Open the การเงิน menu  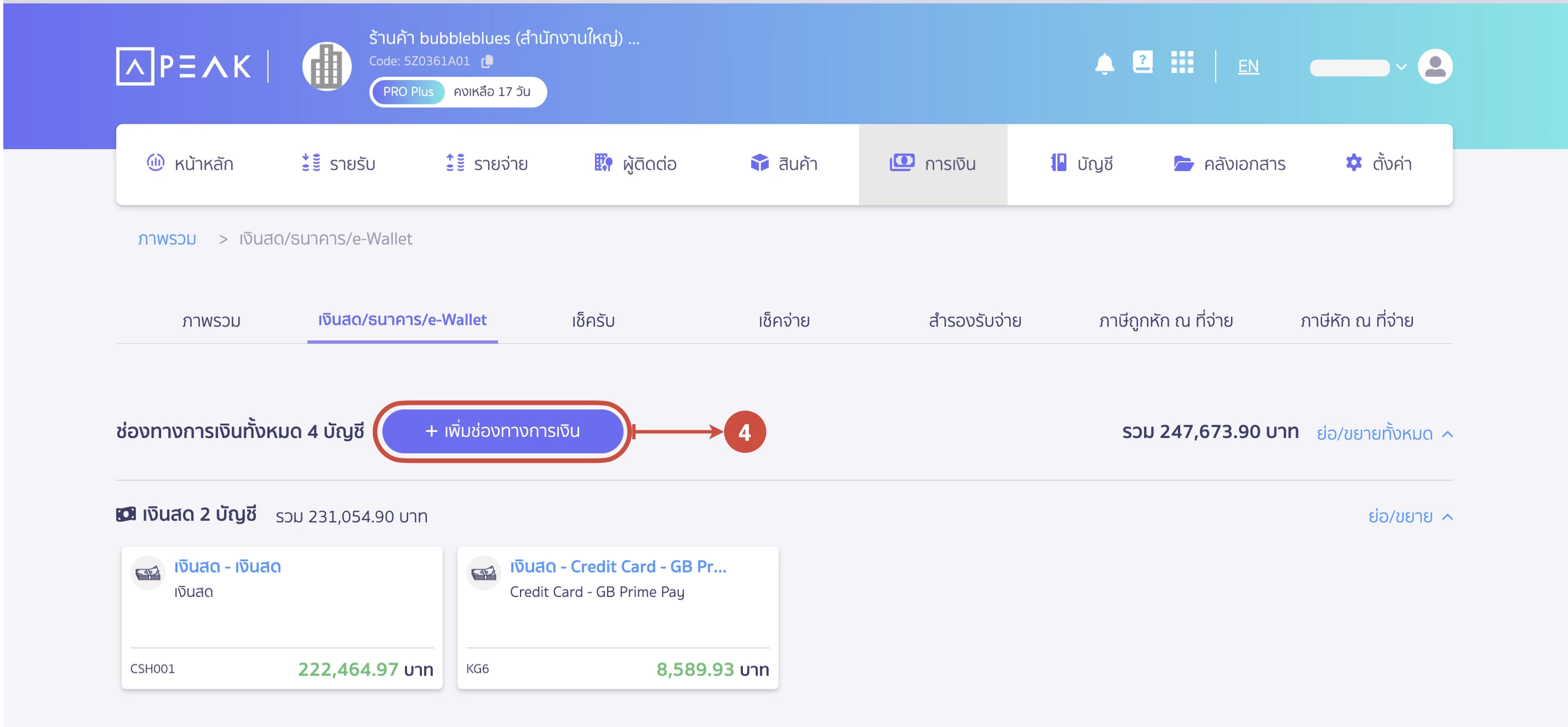[933, 163]
